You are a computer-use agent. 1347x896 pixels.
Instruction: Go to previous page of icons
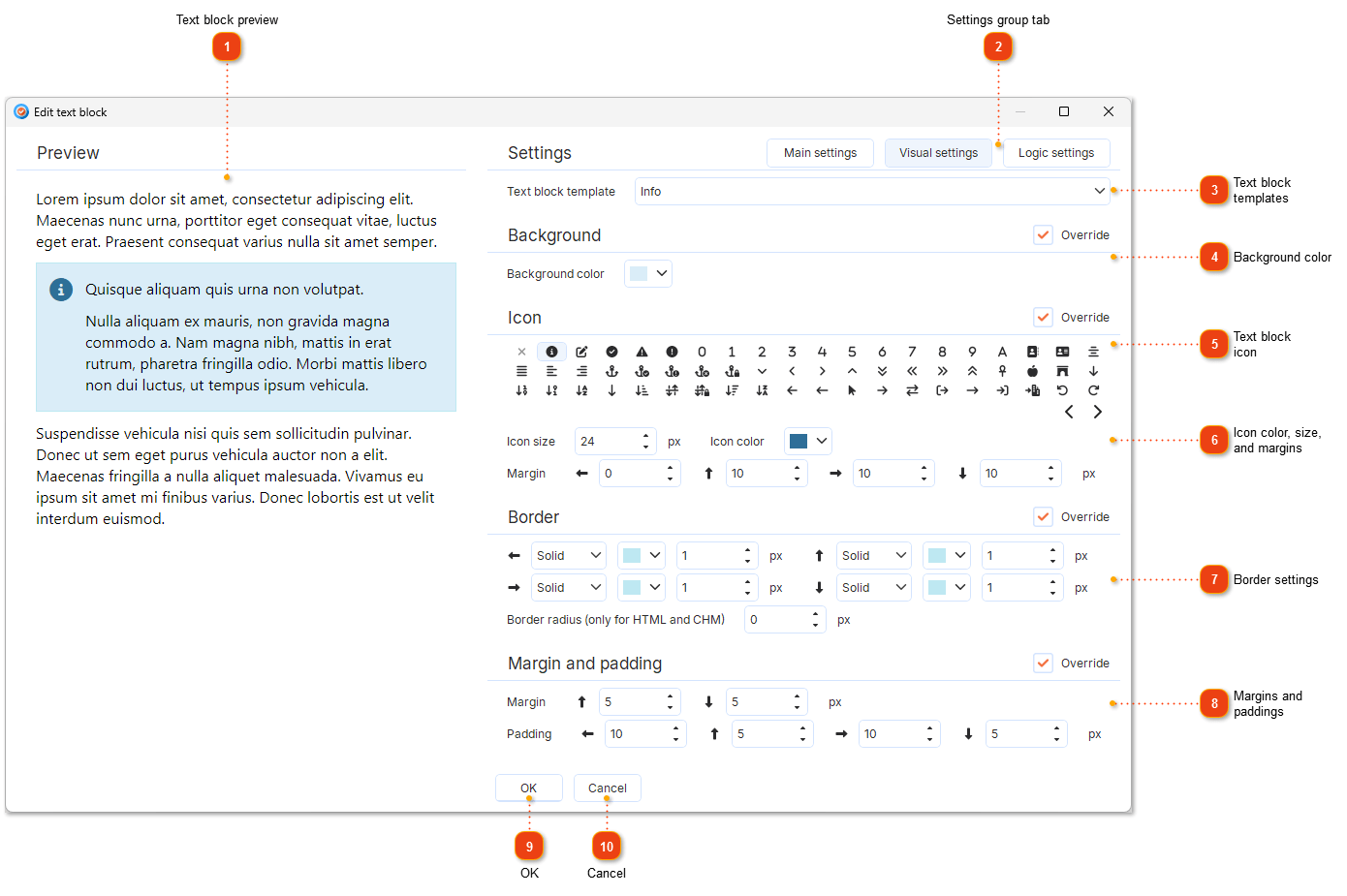1069,412
